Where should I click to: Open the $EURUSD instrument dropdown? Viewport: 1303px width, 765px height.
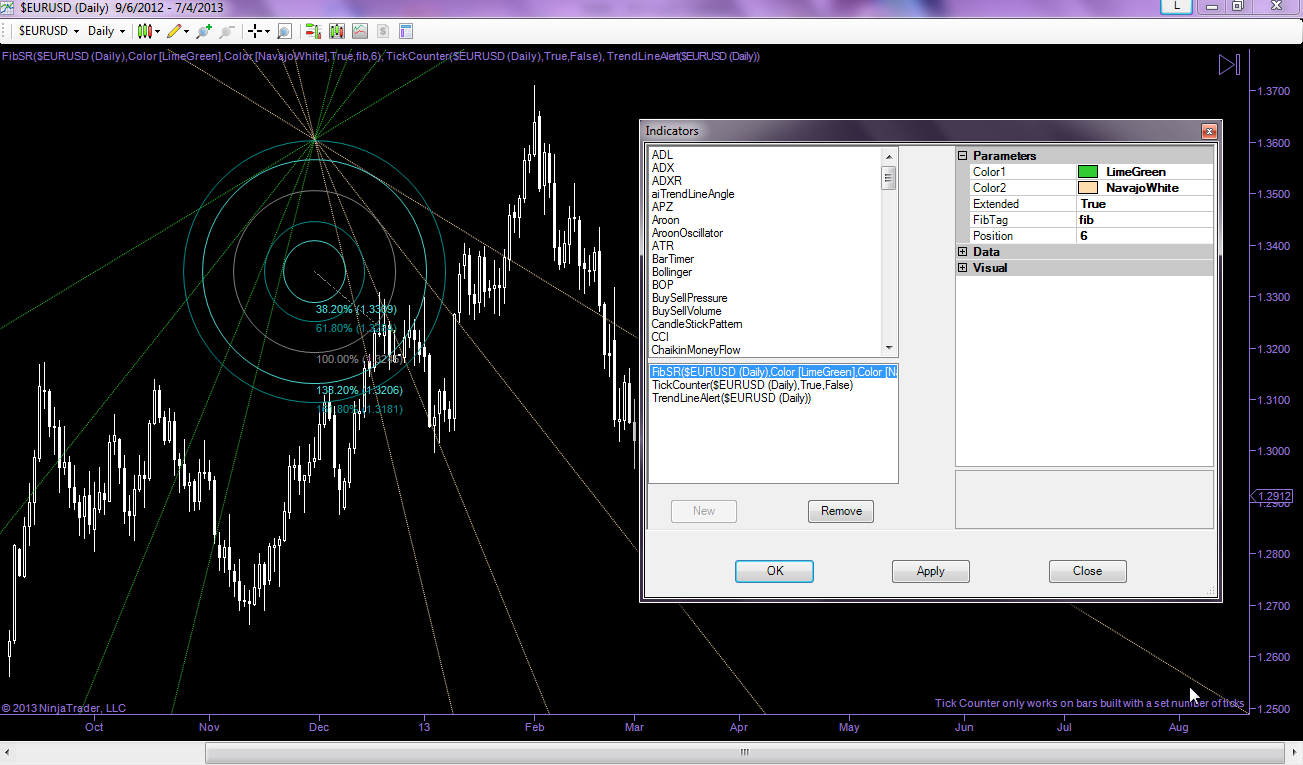click(x=48, y=31)
